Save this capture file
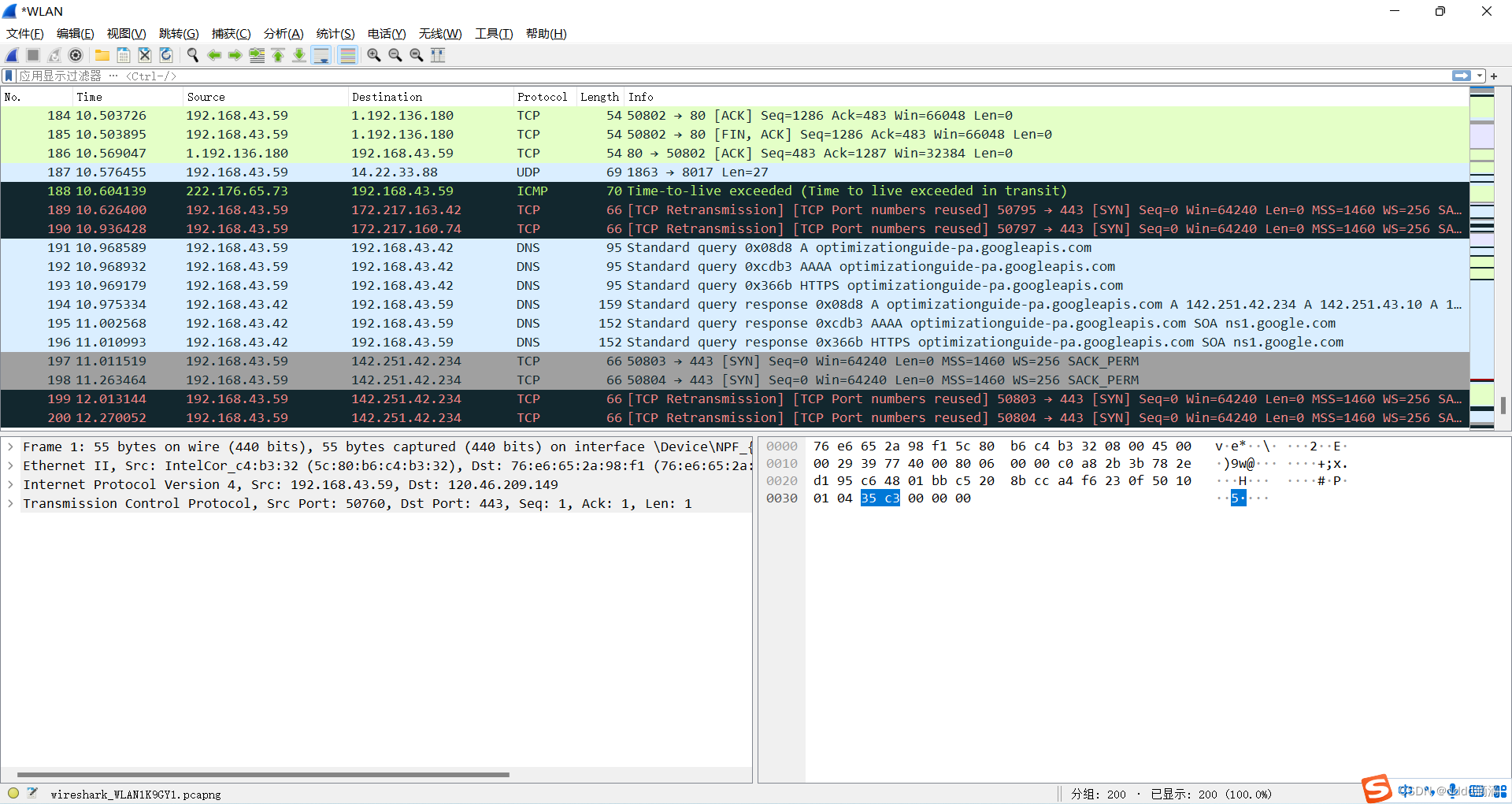1512x804 pixels. (124, 55)
